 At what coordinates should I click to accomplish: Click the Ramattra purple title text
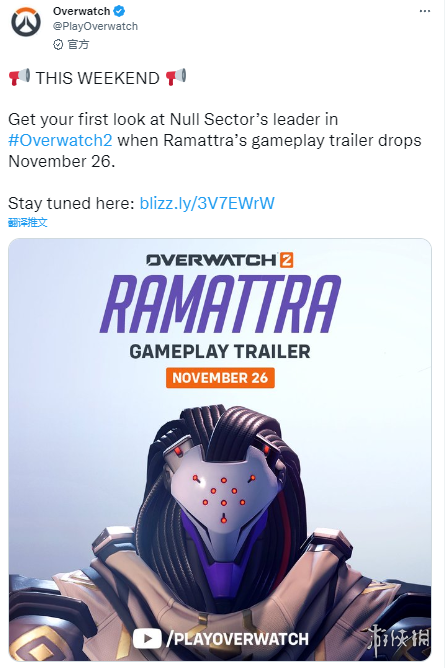pyautogui.click(x=220, y=304)
